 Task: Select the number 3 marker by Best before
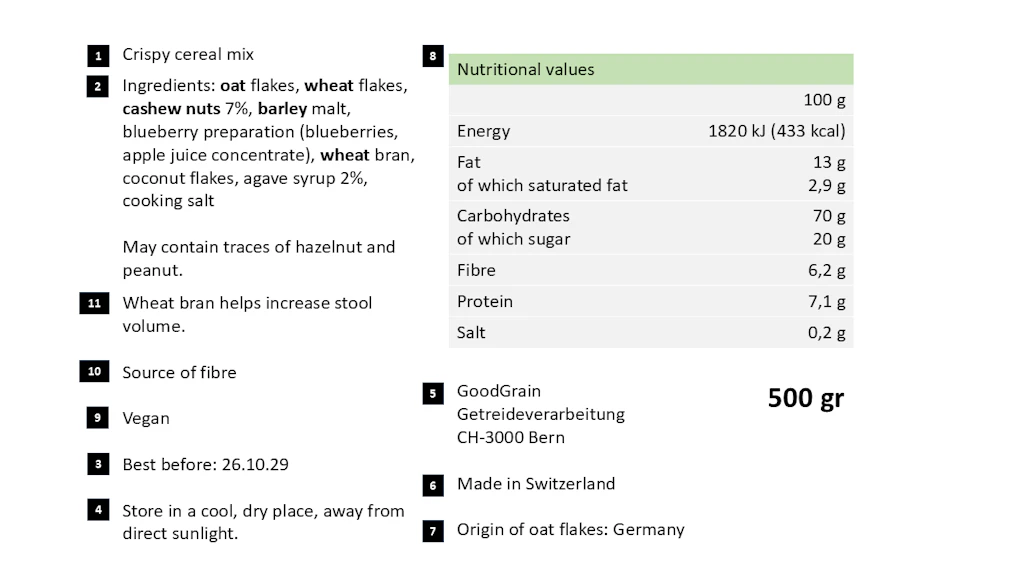98,464
